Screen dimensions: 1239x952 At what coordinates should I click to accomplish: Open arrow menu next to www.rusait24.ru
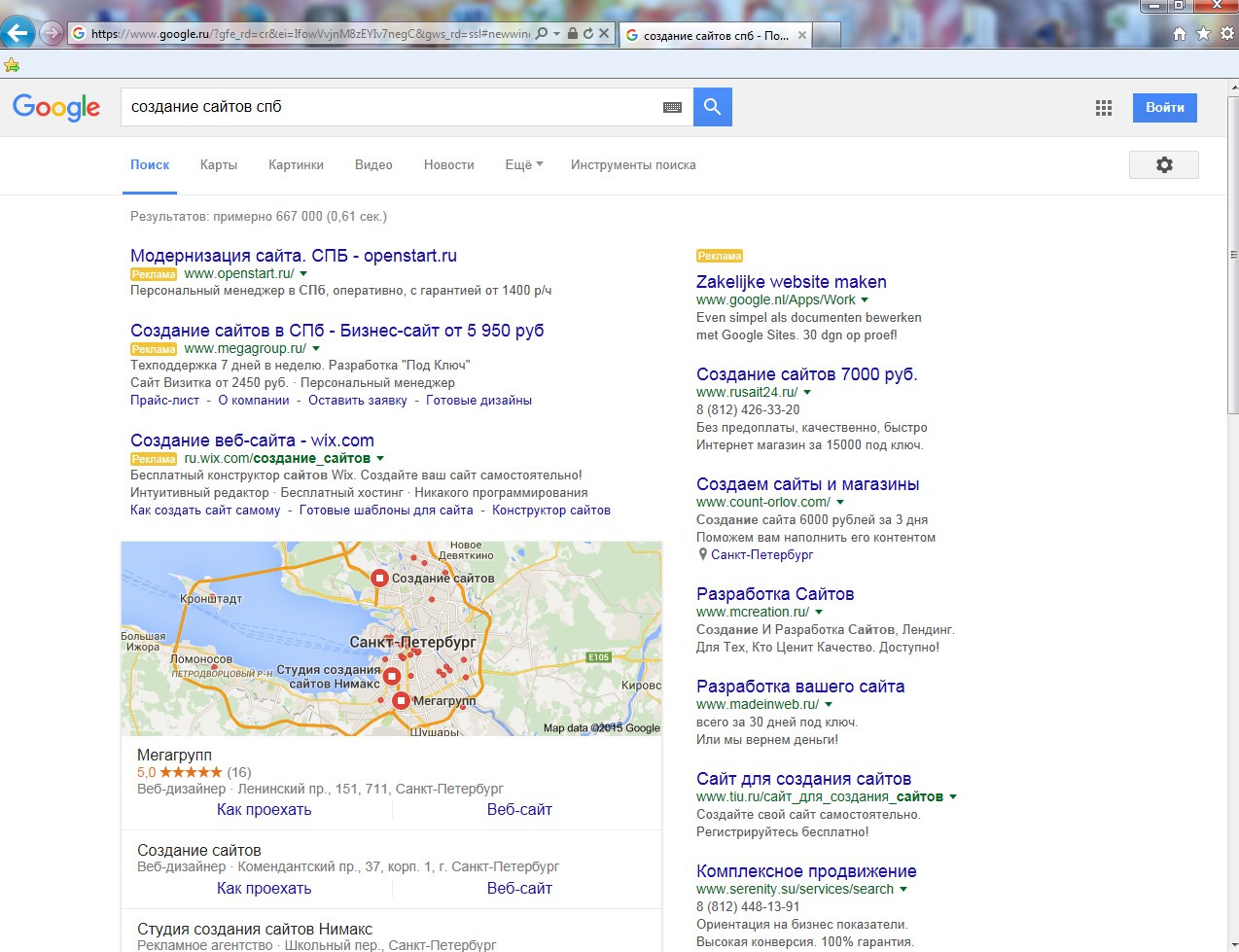pos(807,393)
